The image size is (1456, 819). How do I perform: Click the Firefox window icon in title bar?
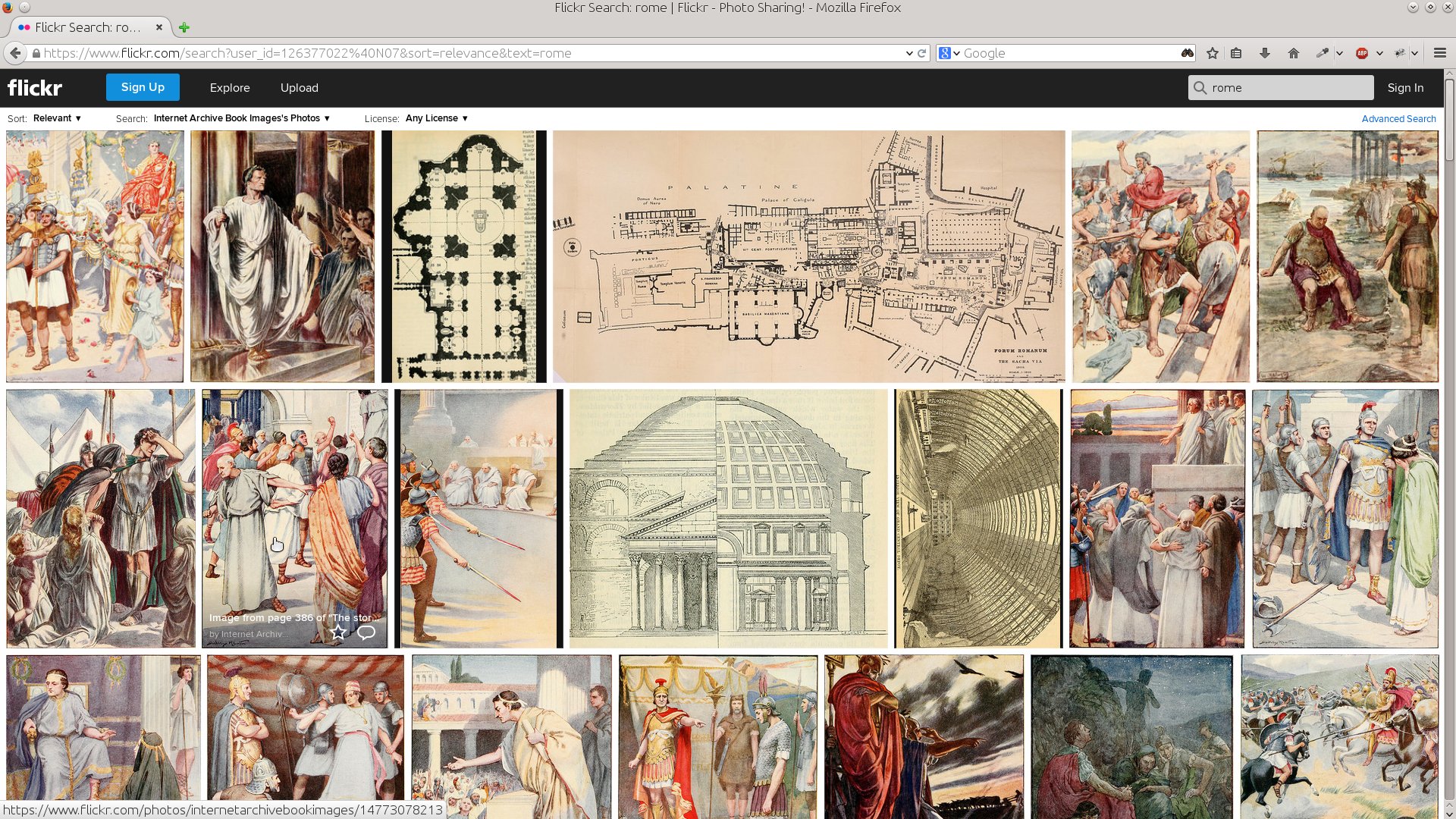tap(8, 7)
